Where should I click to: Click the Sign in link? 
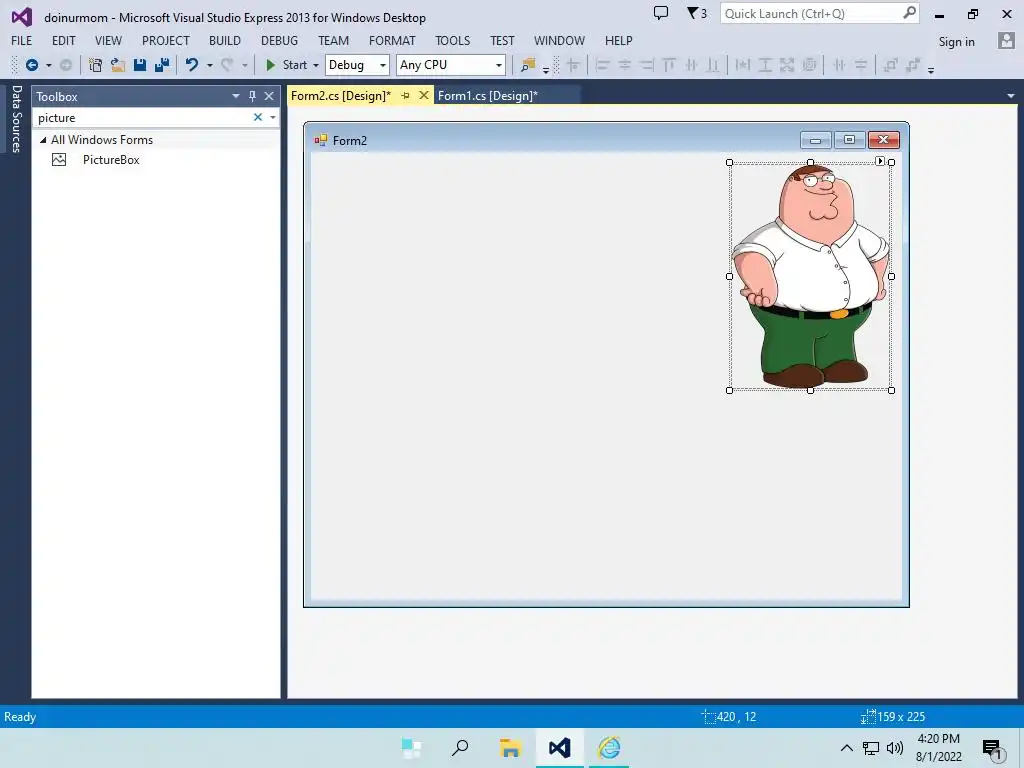(x=956, y=42)
